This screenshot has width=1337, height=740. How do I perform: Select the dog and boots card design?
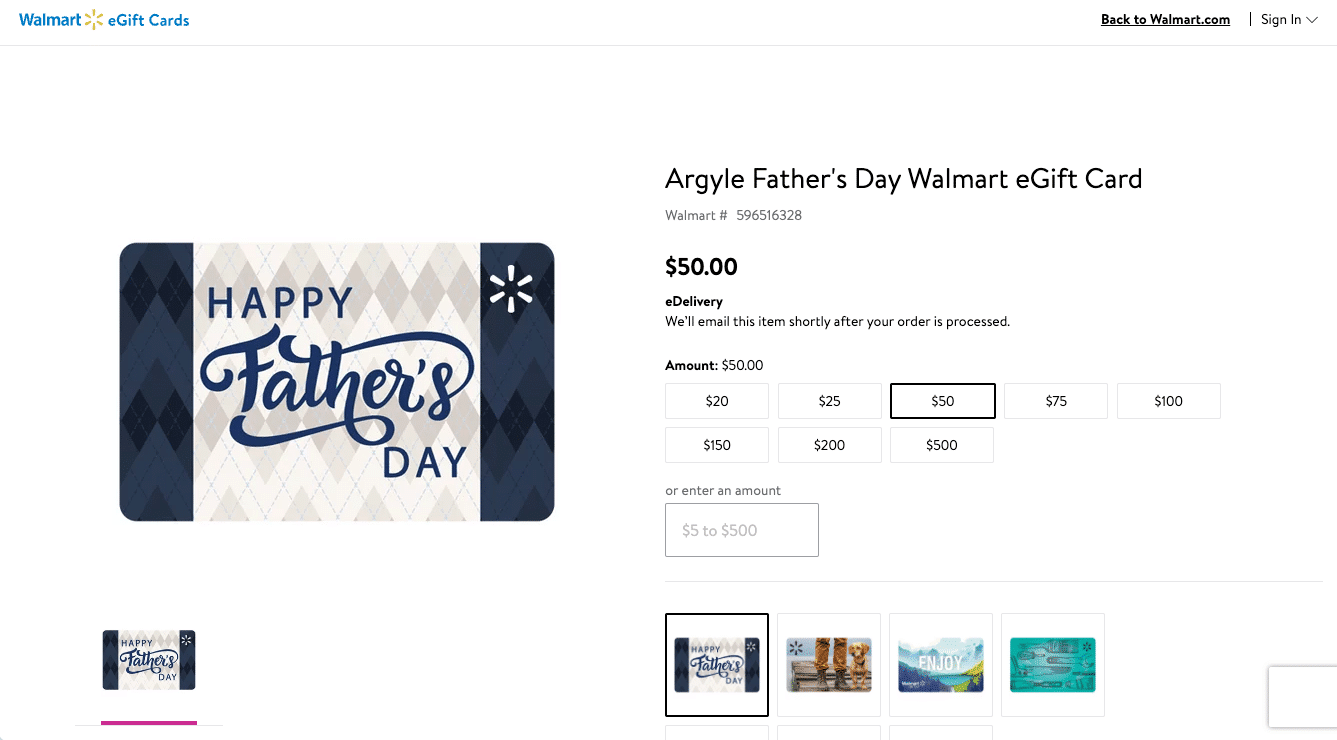[x=828, y=664]
